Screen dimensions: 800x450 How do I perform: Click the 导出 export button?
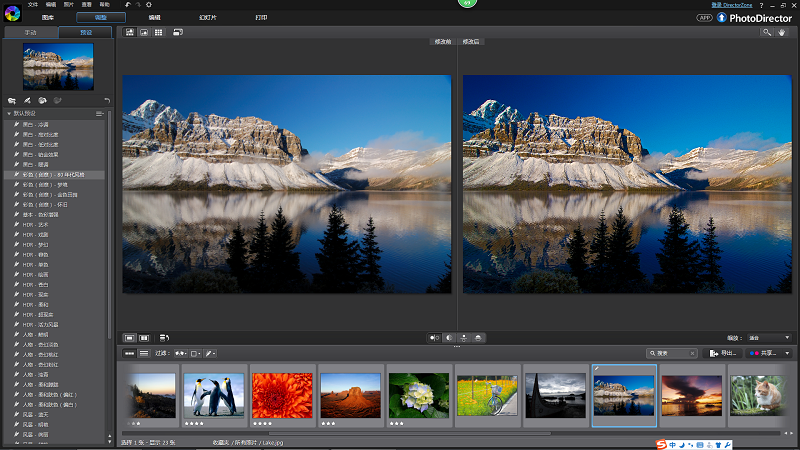pyautogui.click(x=723, y=353)
